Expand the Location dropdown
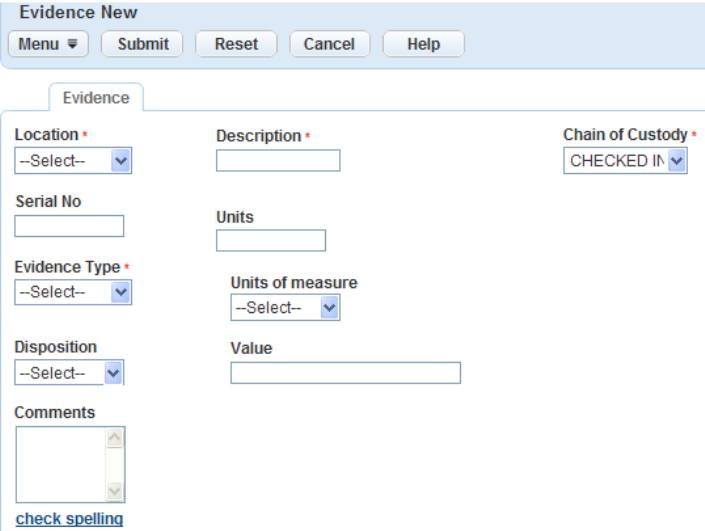 coord(73,161)
